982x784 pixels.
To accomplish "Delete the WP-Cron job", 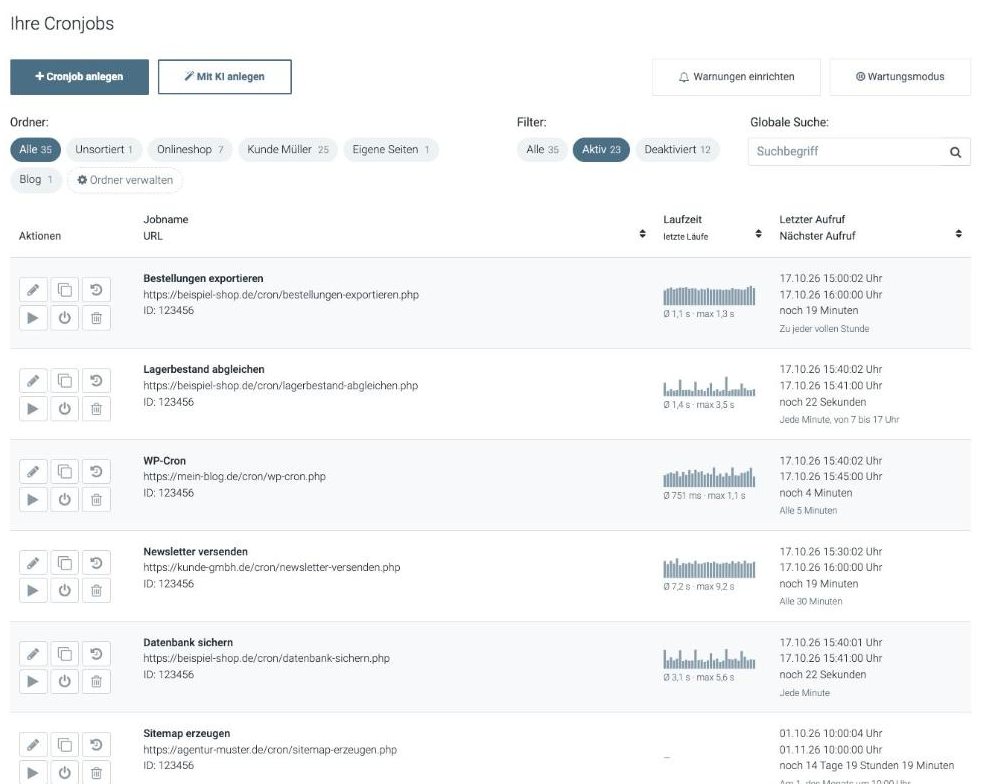I will click(96, 500).
